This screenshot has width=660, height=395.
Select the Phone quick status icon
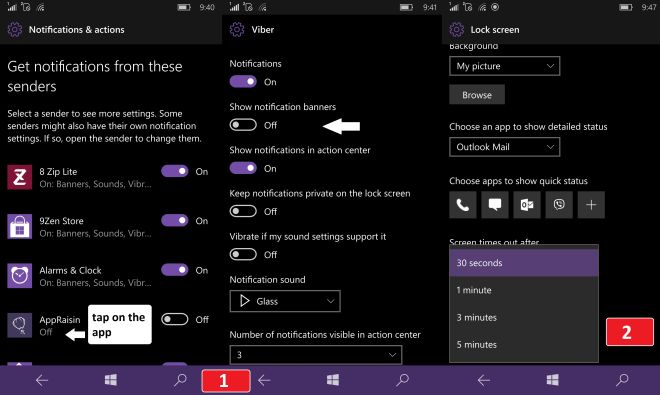pyautogui.click(x=463, y=205)
